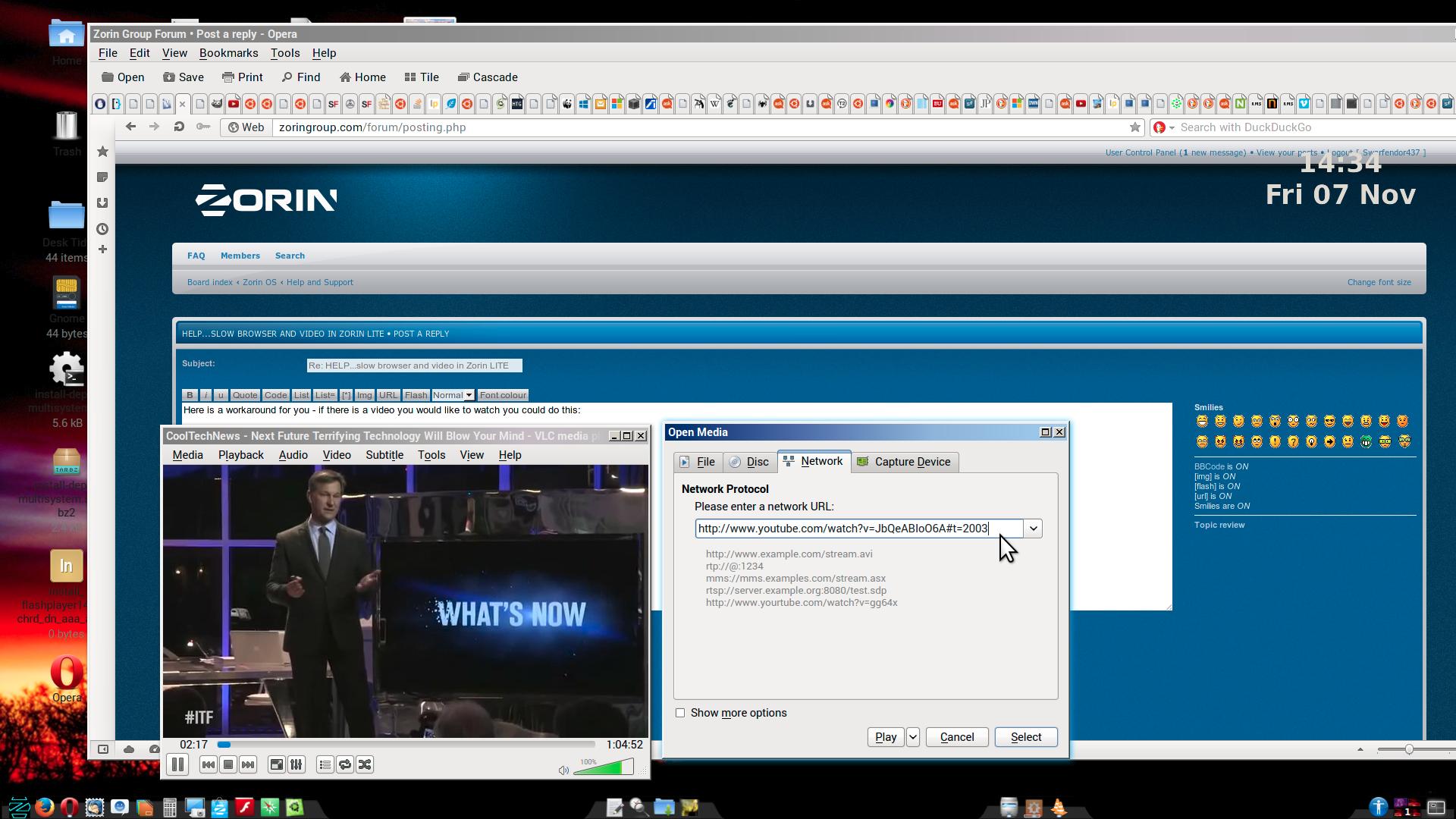Open the Topic review link
1456x819 pixels.
pos(1219,525)
